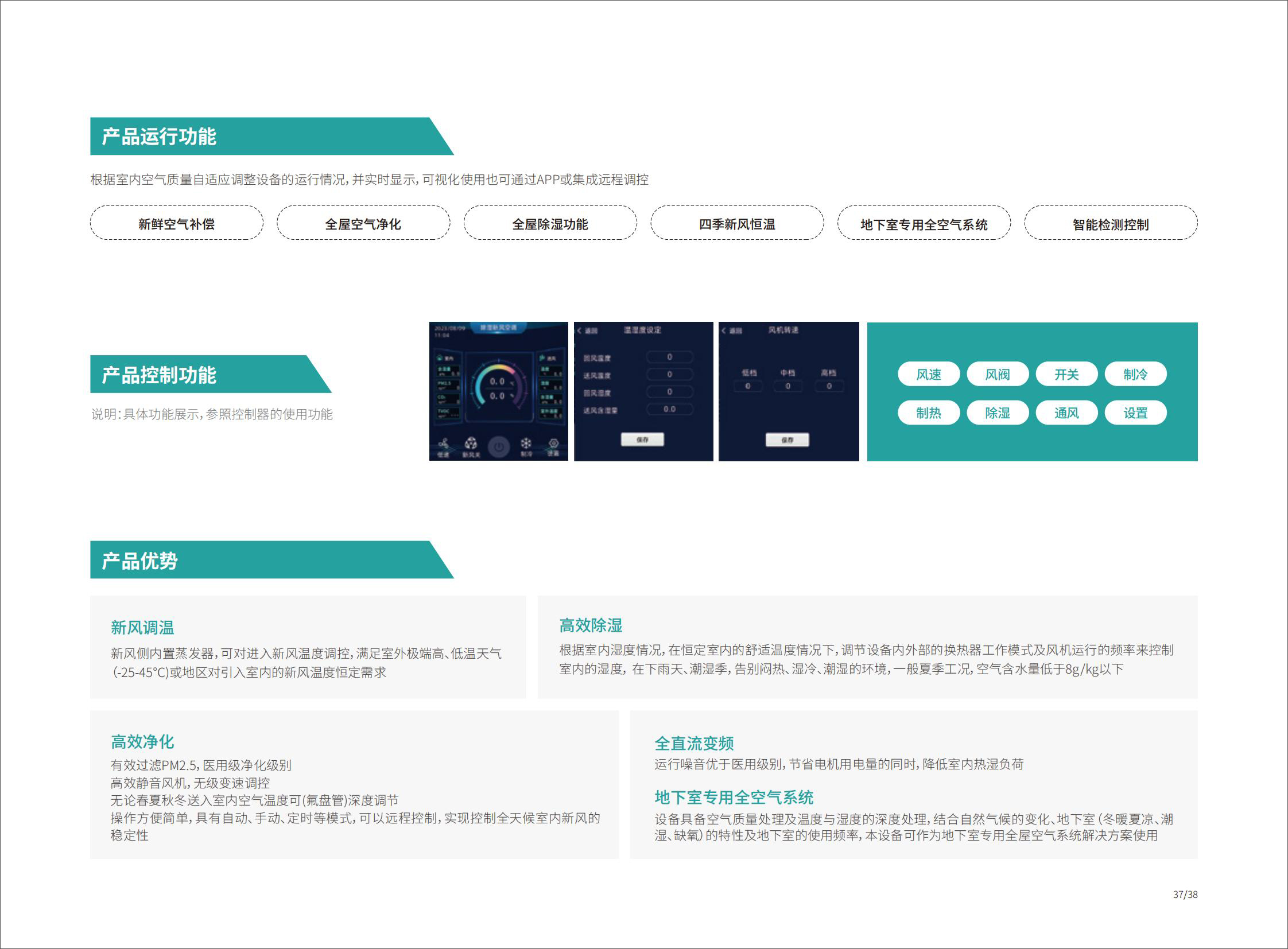1288x949 pixels.
Task: Click the 高效除湿 heading
Action: (x=591, y=625)
